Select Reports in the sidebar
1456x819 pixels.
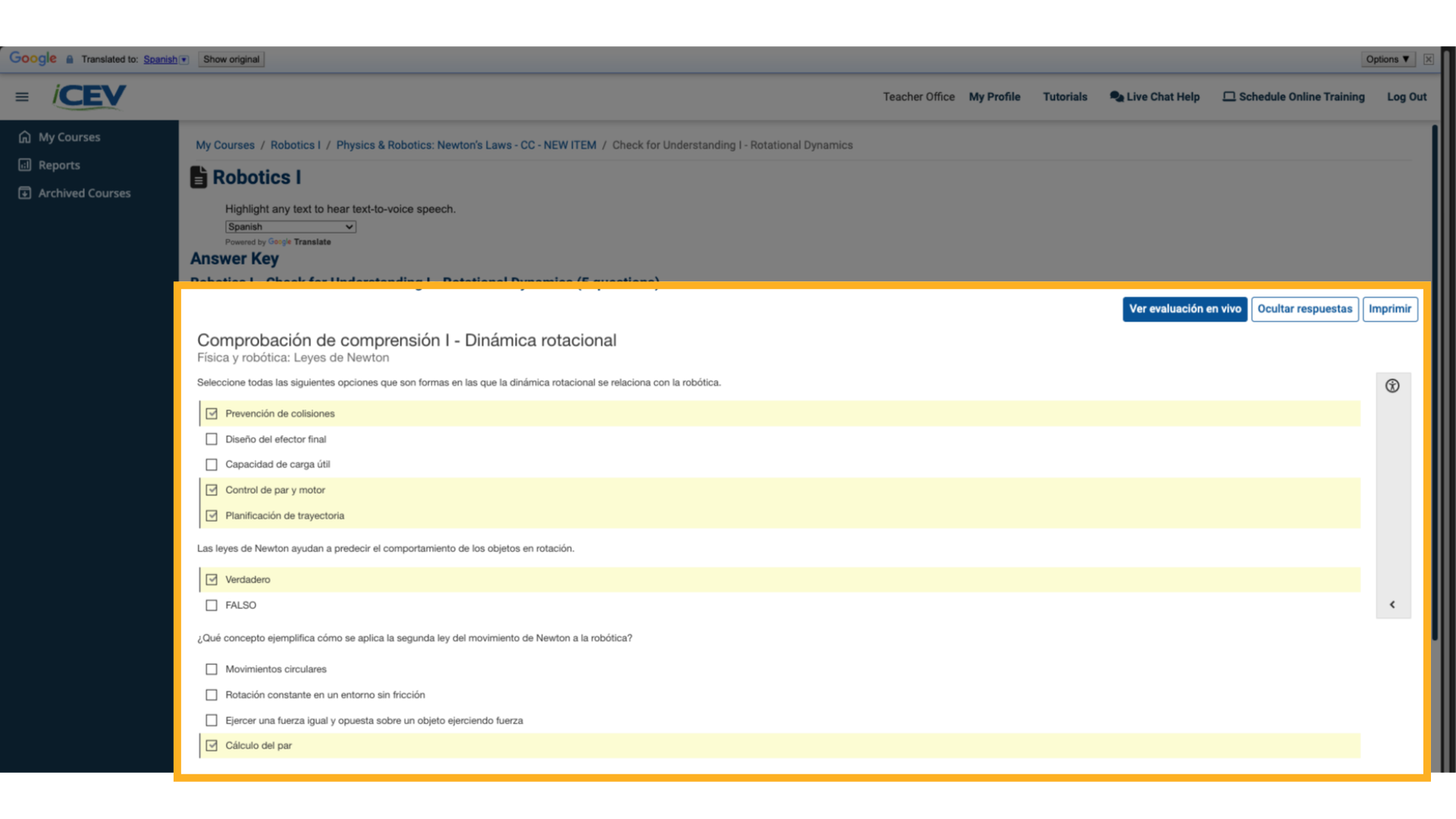pyautogui.click(x=59, y=165)
